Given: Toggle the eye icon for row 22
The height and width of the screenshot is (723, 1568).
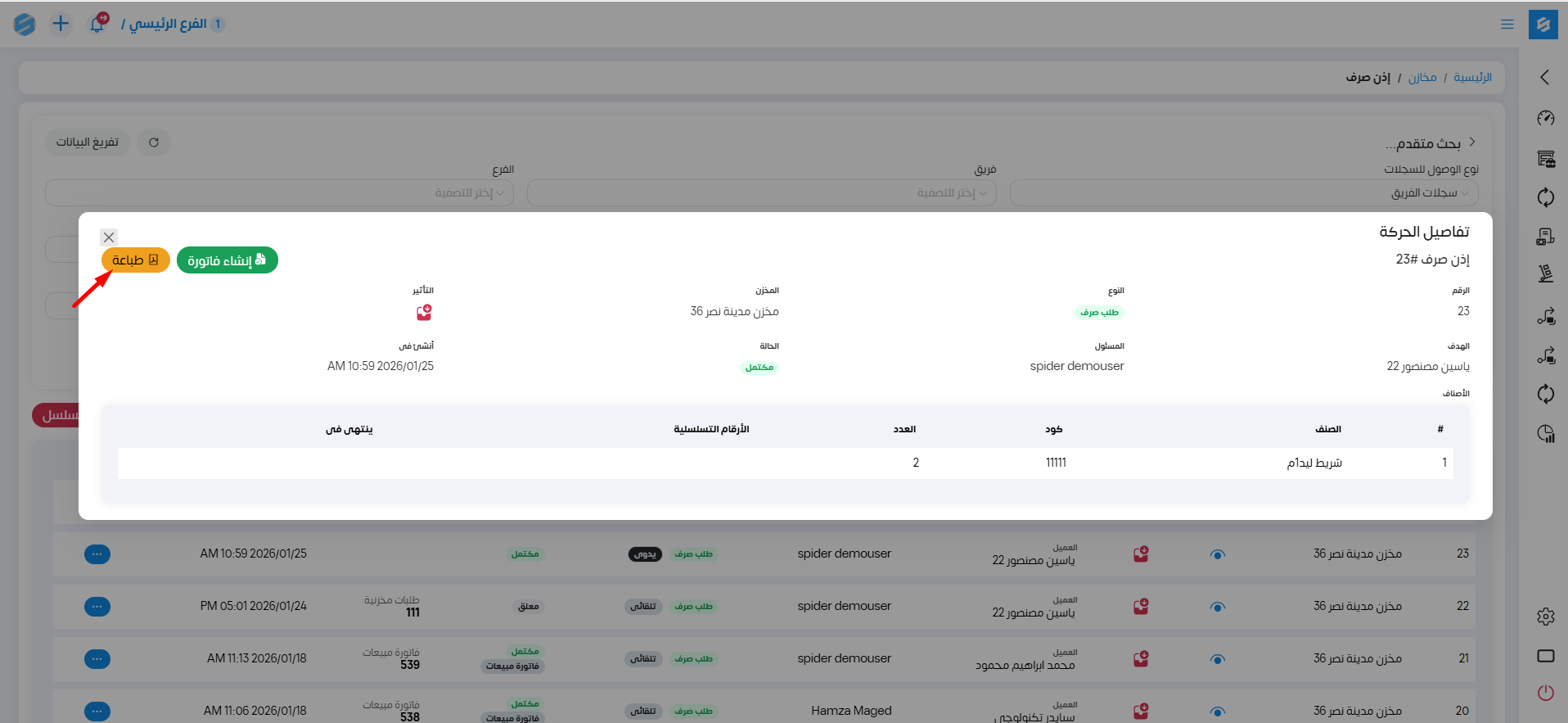Looking at the screenshot, I should click(x=1217, y=608).
